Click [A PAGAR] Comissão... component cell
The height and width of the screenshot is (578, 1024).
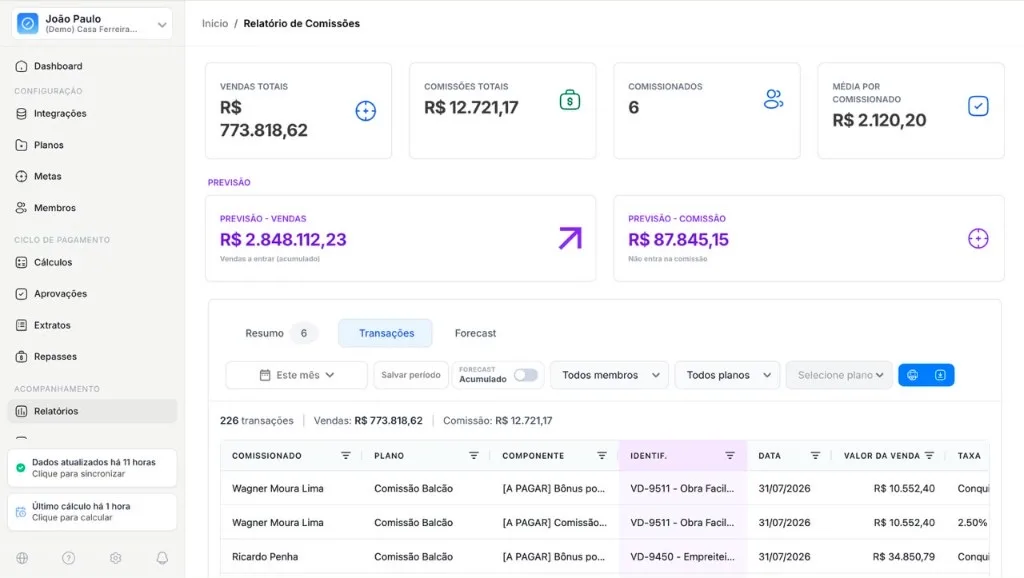[554, 522]
